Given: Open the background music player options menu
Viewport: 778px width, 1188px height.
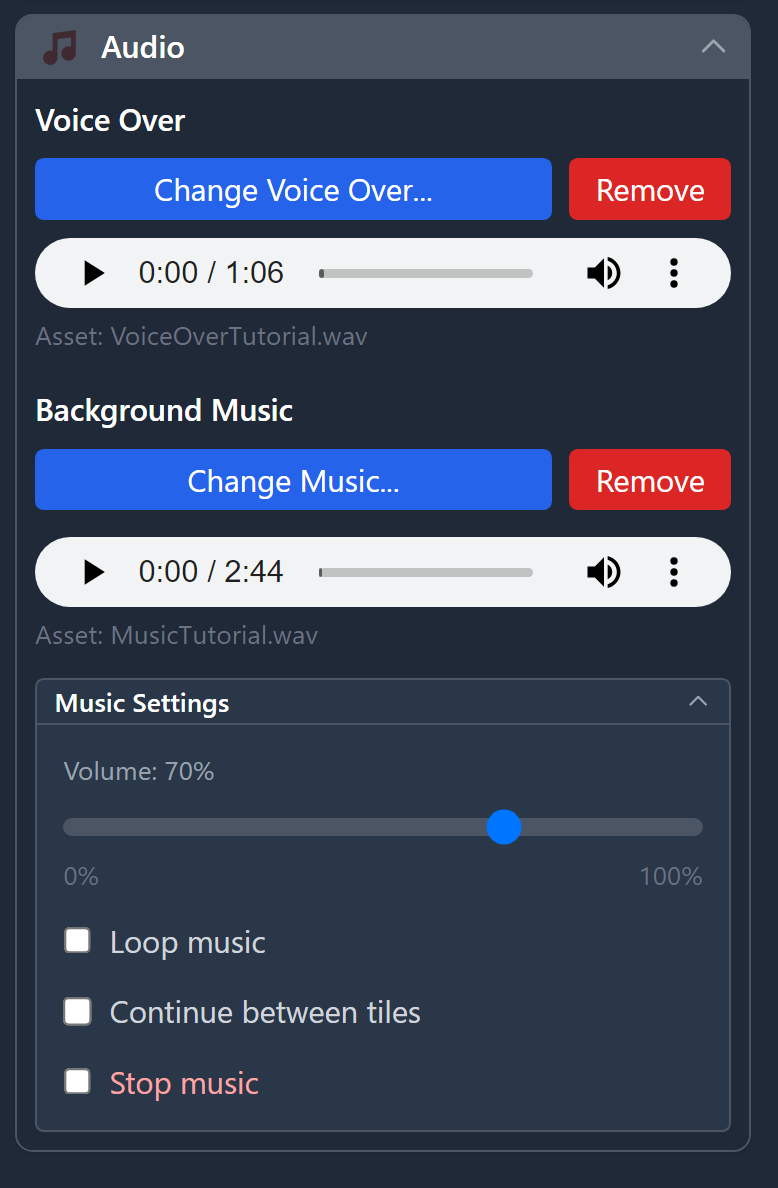Looking at the screenshot, I should pyautogui.click(x=674, y=572).
